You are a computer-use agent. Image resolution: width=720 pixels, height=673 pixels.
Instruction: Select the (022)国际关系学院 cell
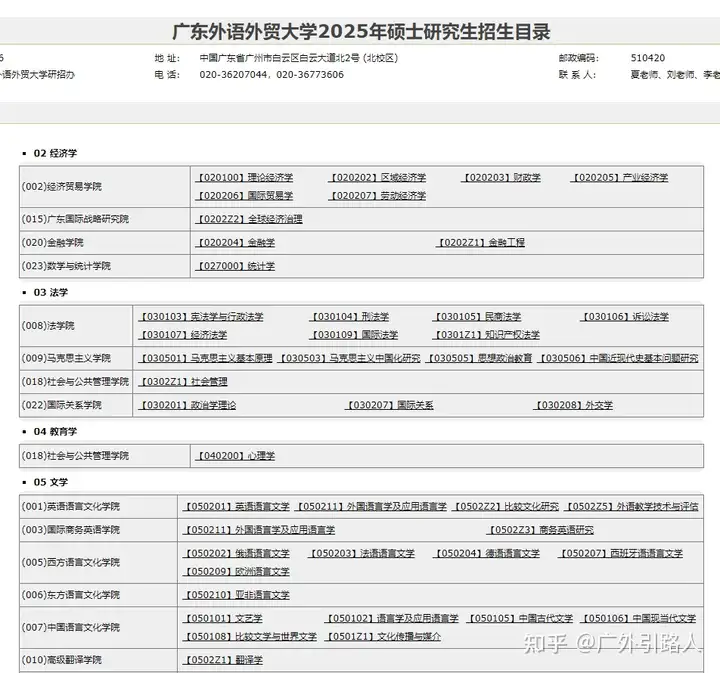coord(76,405)
